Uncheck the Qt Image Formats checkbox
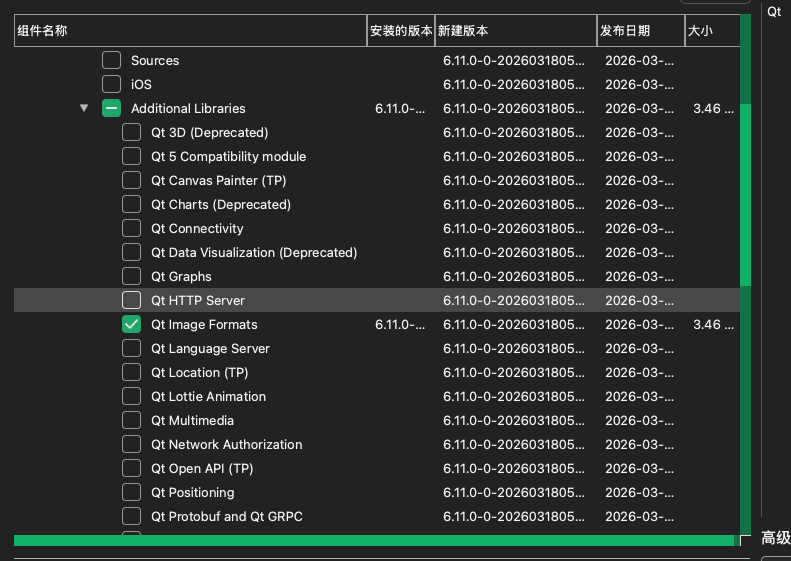 (131, 324)
